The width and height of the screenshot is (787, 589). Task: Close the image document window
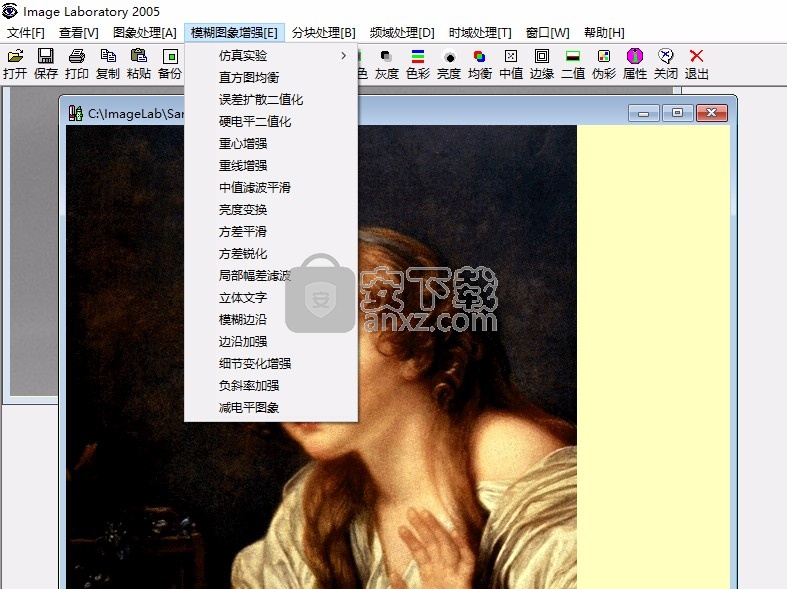711,113
